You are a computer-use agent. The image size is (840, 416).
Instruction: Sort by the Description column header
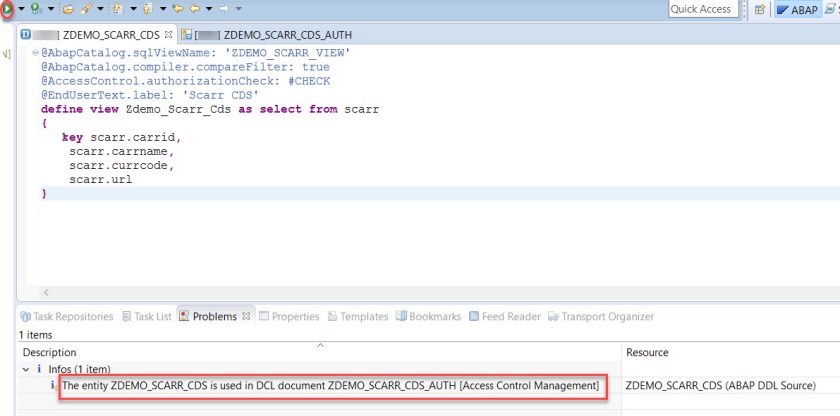coord(320,352)
